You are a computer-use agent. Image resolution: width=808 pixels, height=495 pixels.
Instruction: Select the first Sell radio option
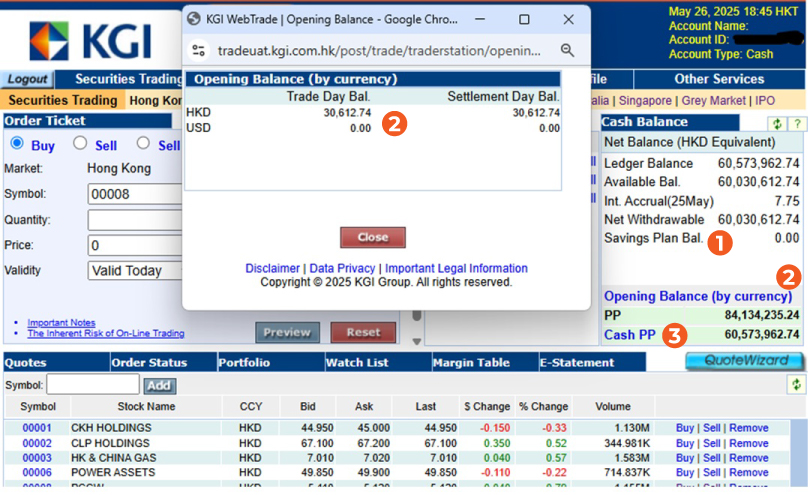pos(80,143)
